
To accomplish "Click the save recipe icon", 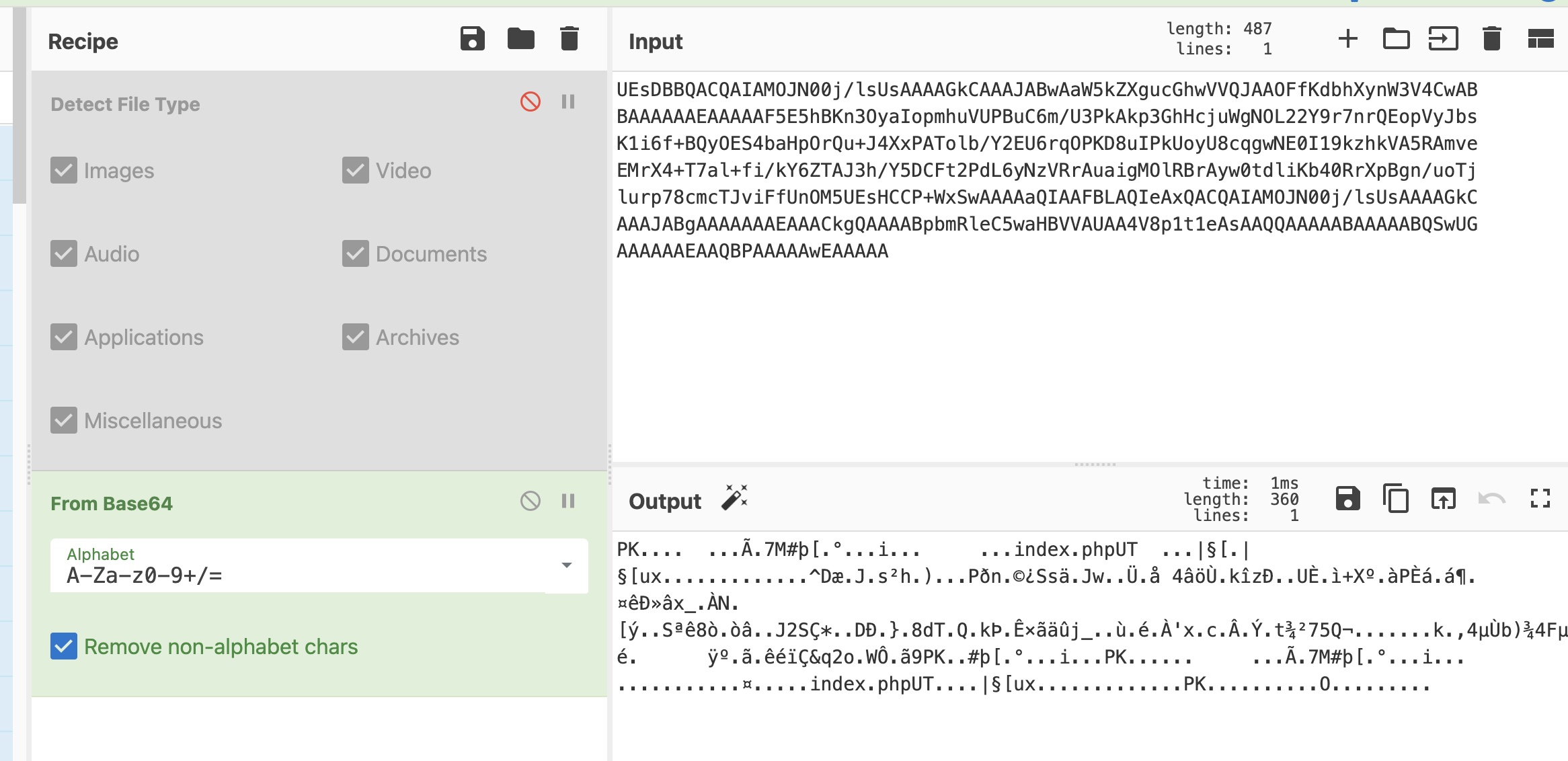I will coord(472,39).
